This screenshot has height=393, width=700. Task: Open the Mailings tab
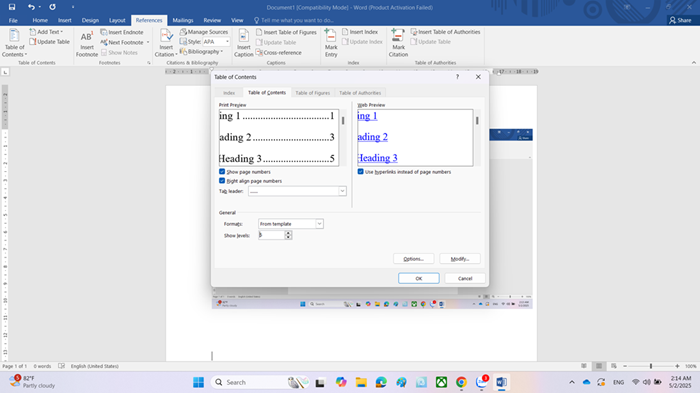pyautogui.click(x=183, y=20)
